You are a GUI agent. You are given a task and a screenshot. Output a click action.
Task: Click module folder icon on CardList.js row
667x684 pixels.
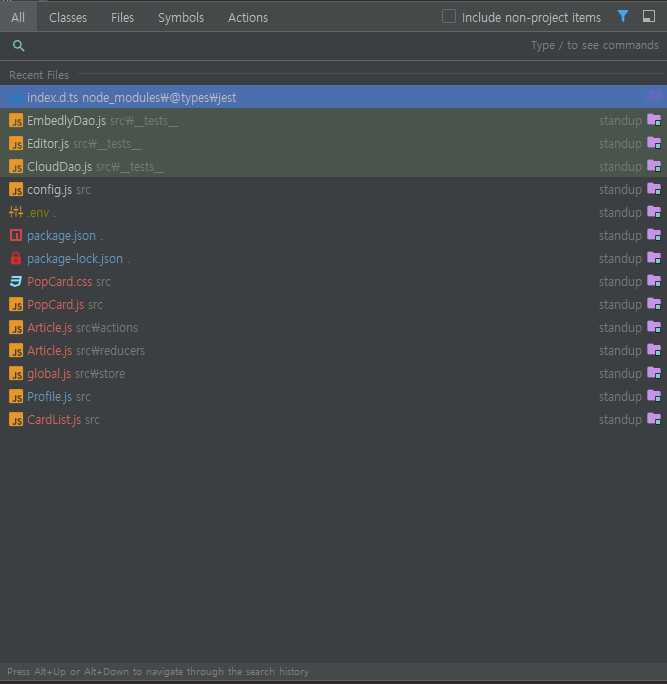point(654,419)
